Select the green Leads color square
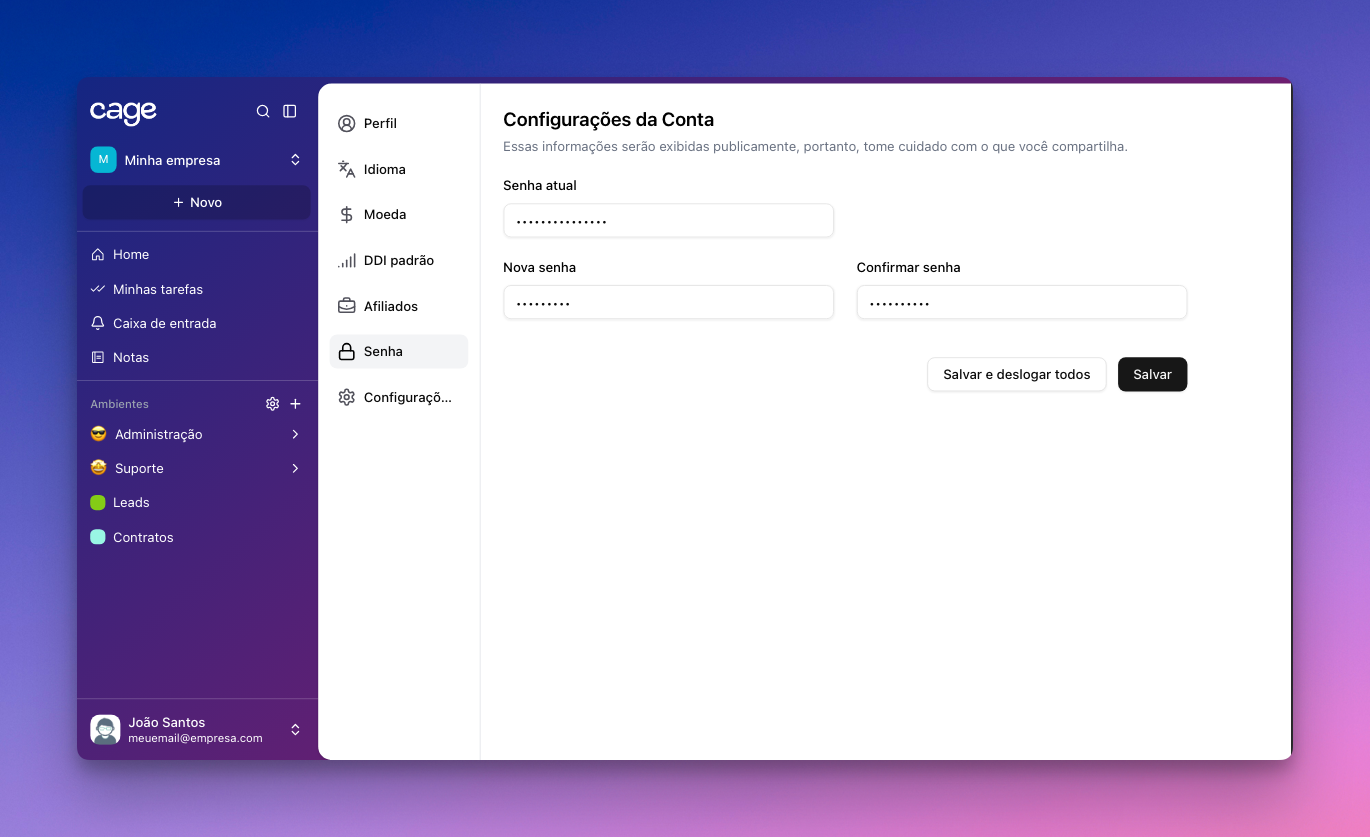Image resolution: width=1370 pixels, height=837 pixels. 98,503
